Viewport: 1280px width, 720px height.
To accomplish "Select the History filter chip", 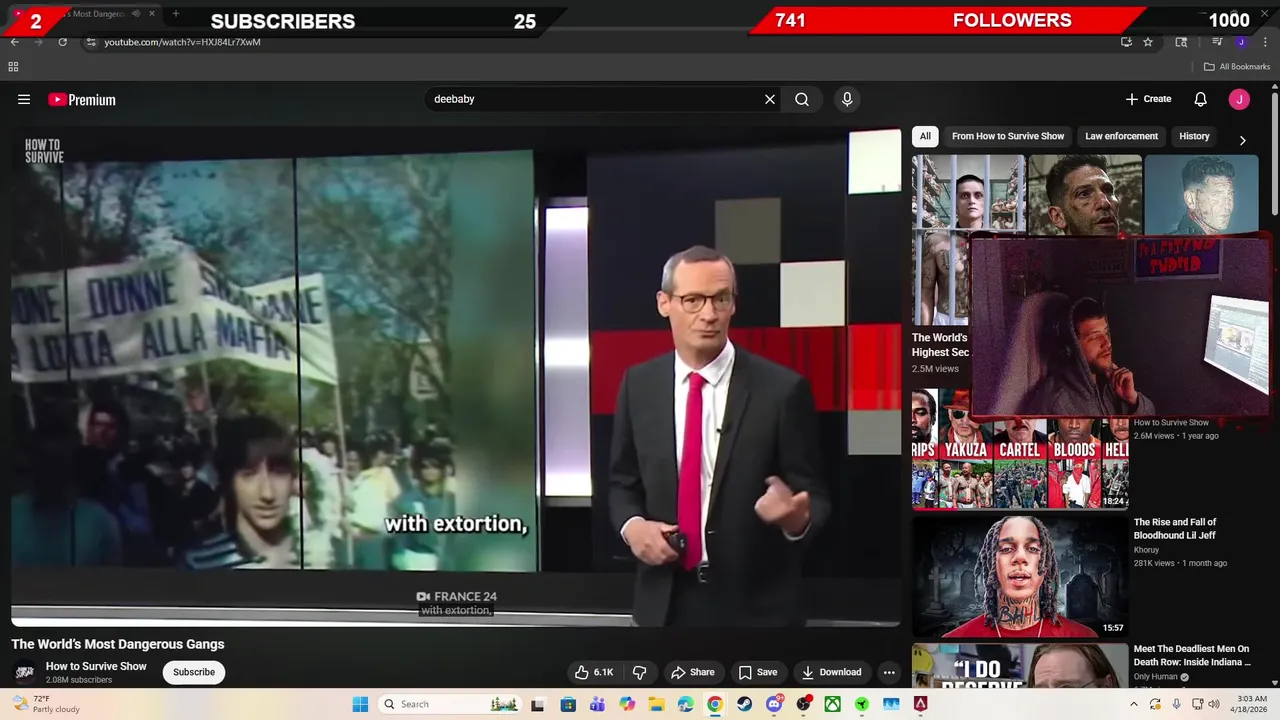I will [1194, 136].
